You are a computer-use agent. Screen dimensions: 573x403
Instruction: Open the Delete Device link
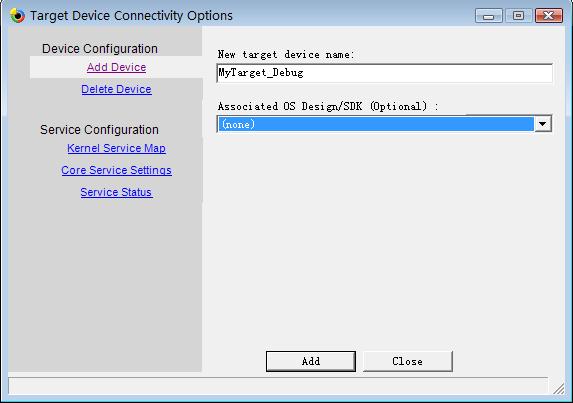(116, 89)
